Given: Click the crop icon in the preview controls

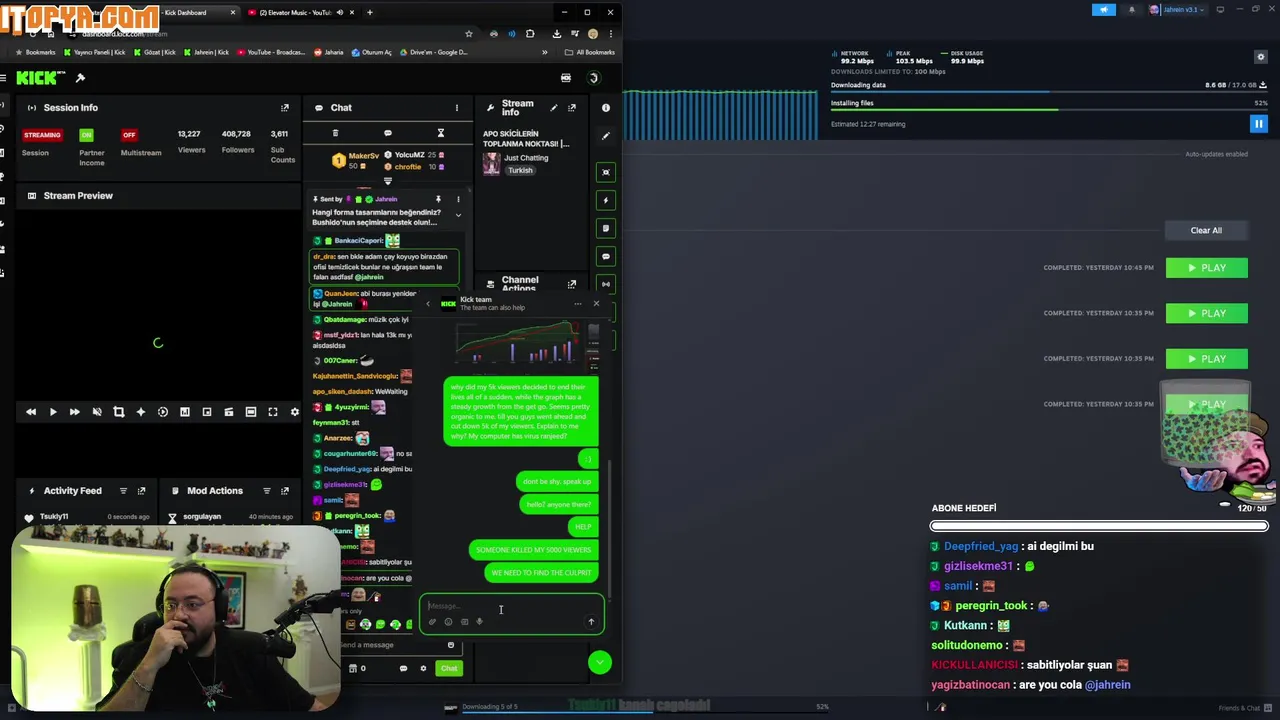Looking at the screenshot, I should pos(119,412).
